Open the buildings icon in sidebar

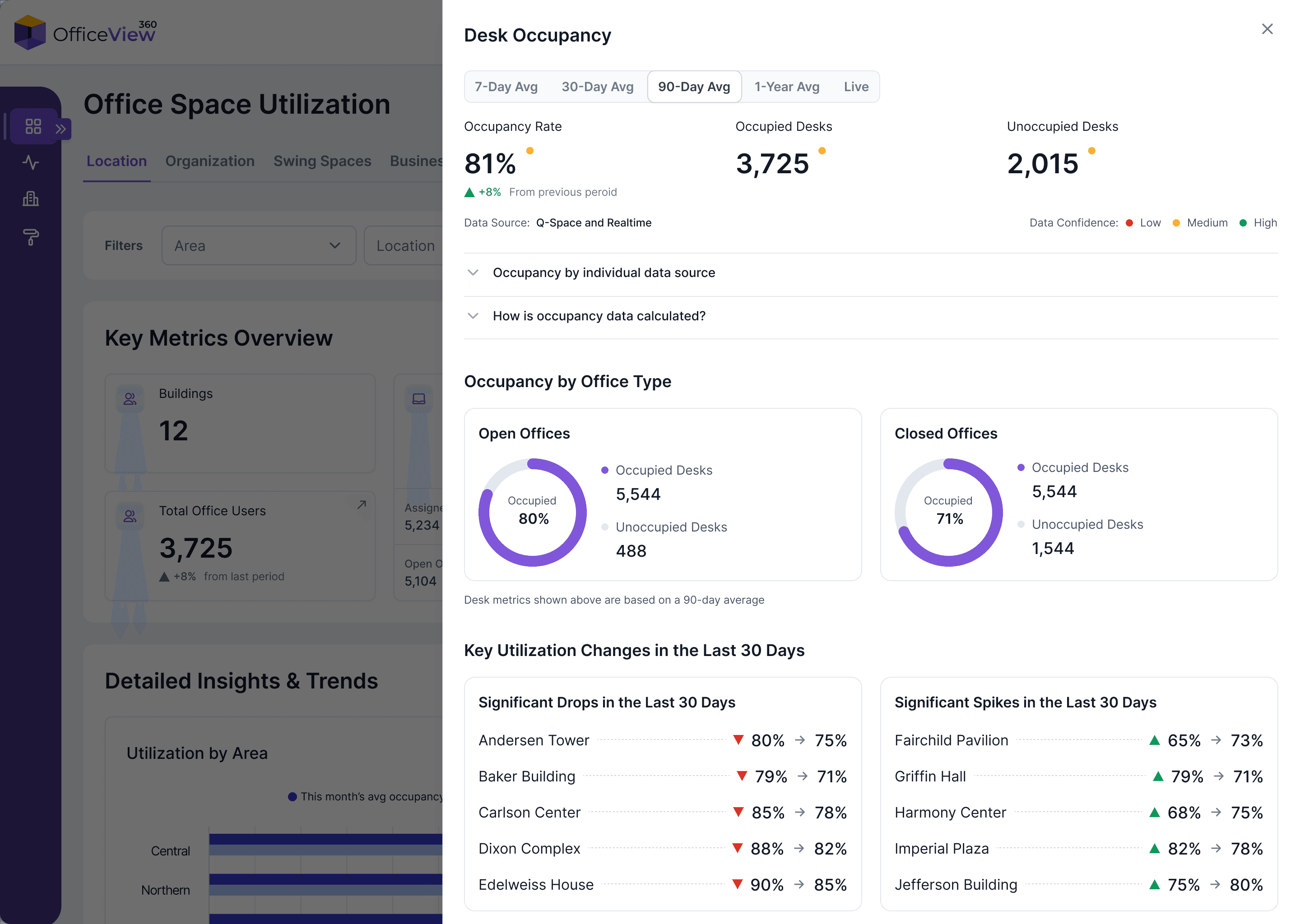(x=31, y=199)
